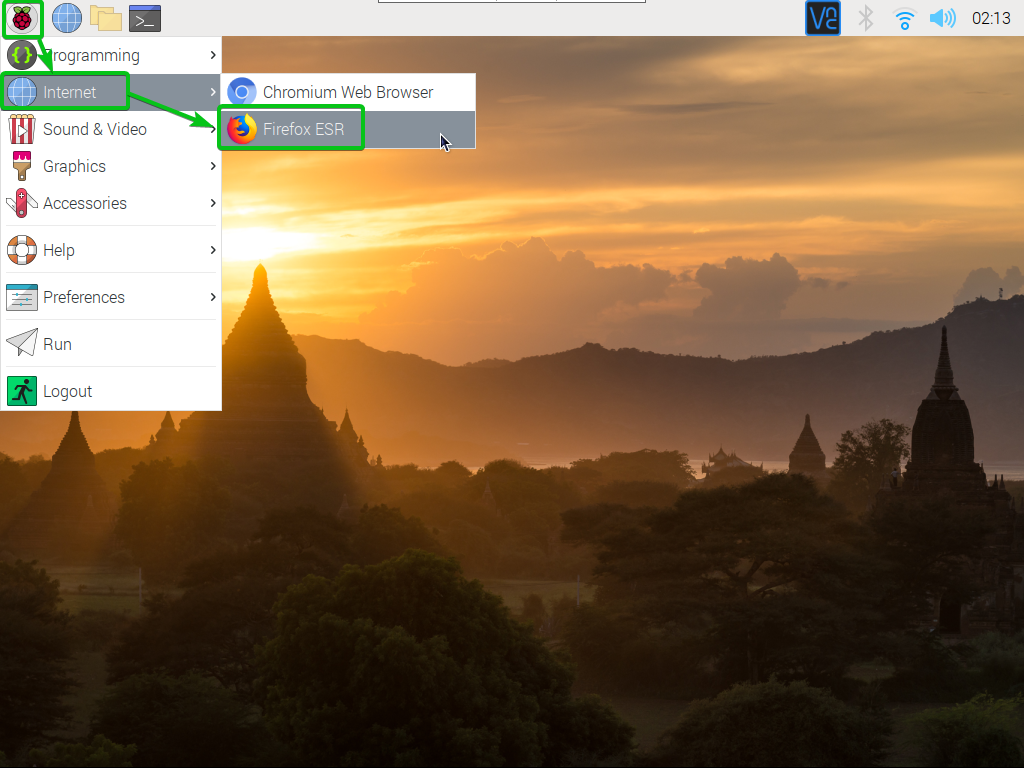The image size is (1024, 768).
Task: Click the Logout running man icon
Action: [22, 391]
